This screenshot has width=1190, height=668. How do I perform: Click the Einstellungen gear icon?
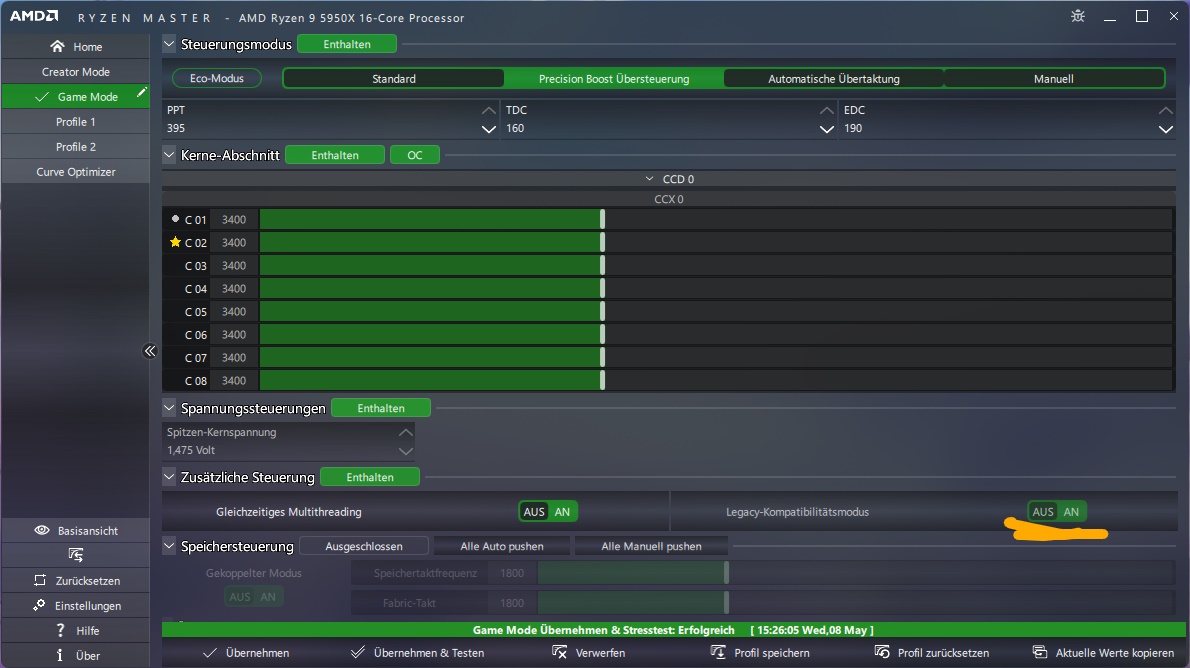[x=39, y=605]
